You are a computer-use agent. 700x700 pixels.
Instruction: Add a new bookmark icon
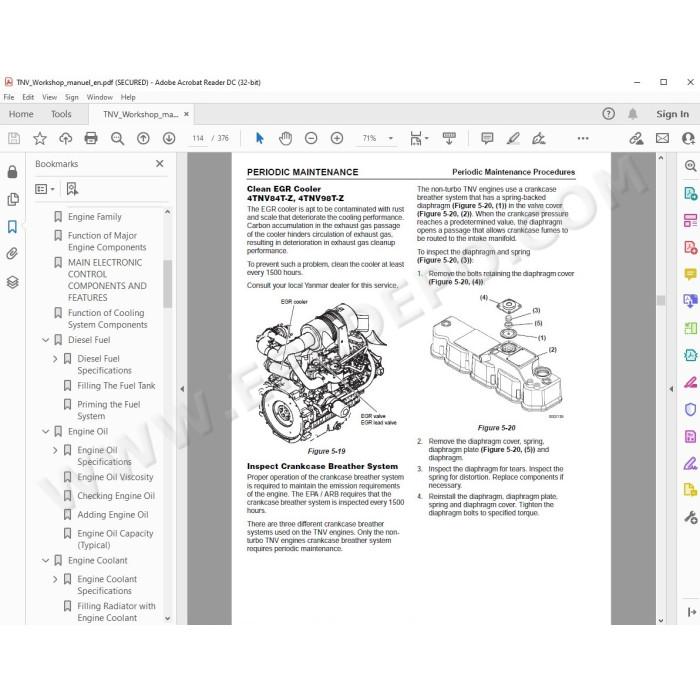tap(72, 189)
